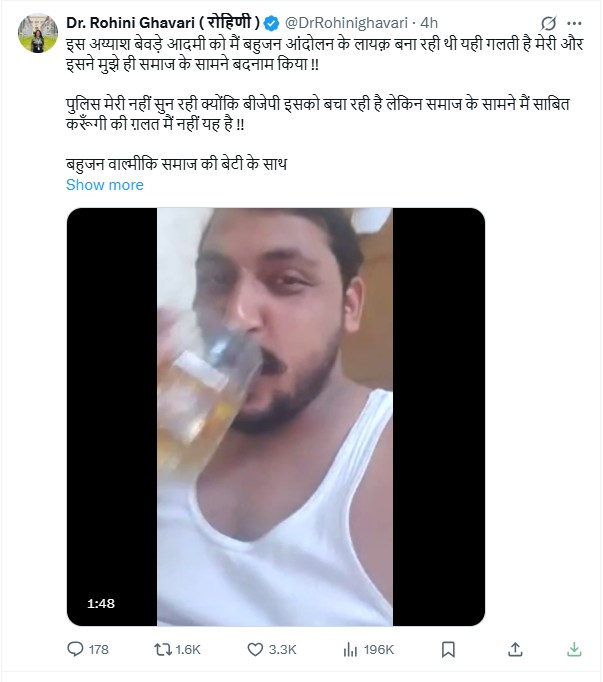This screenshot has height=682, width=603.
Task: Play the video of man drinking
Action: click(275, 417)
